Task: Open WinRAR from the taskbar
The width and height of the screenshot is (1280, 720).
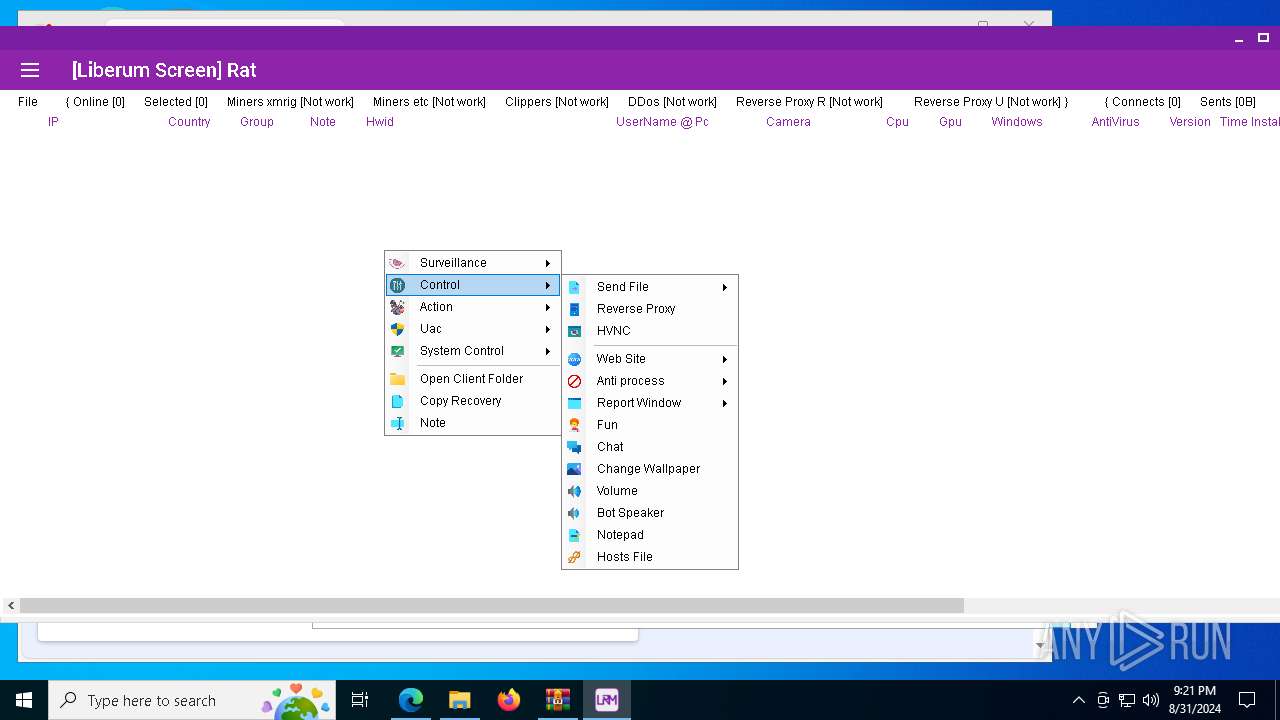Action: click(x=558, y=700)
